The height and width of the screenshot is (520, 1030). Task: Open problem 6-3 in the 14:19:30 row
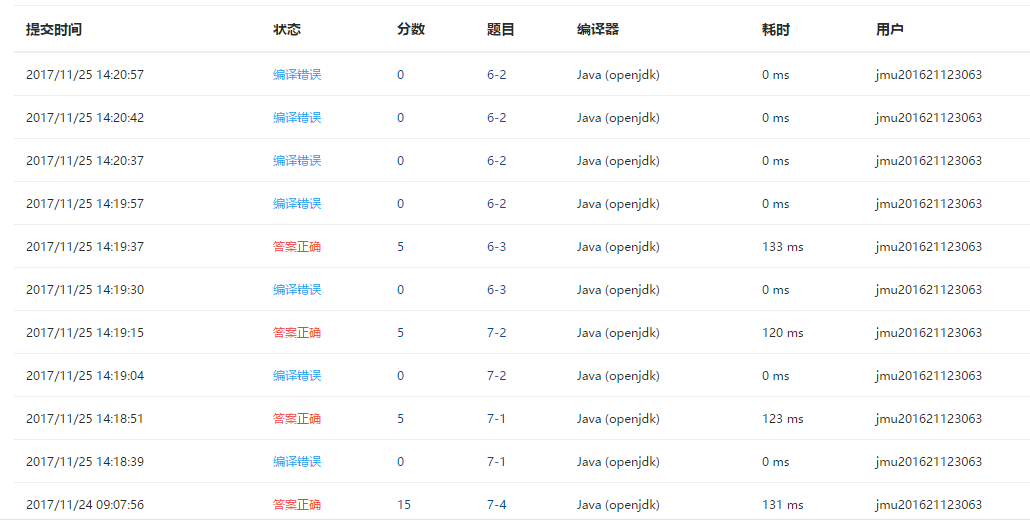click(x=497, y=290)
